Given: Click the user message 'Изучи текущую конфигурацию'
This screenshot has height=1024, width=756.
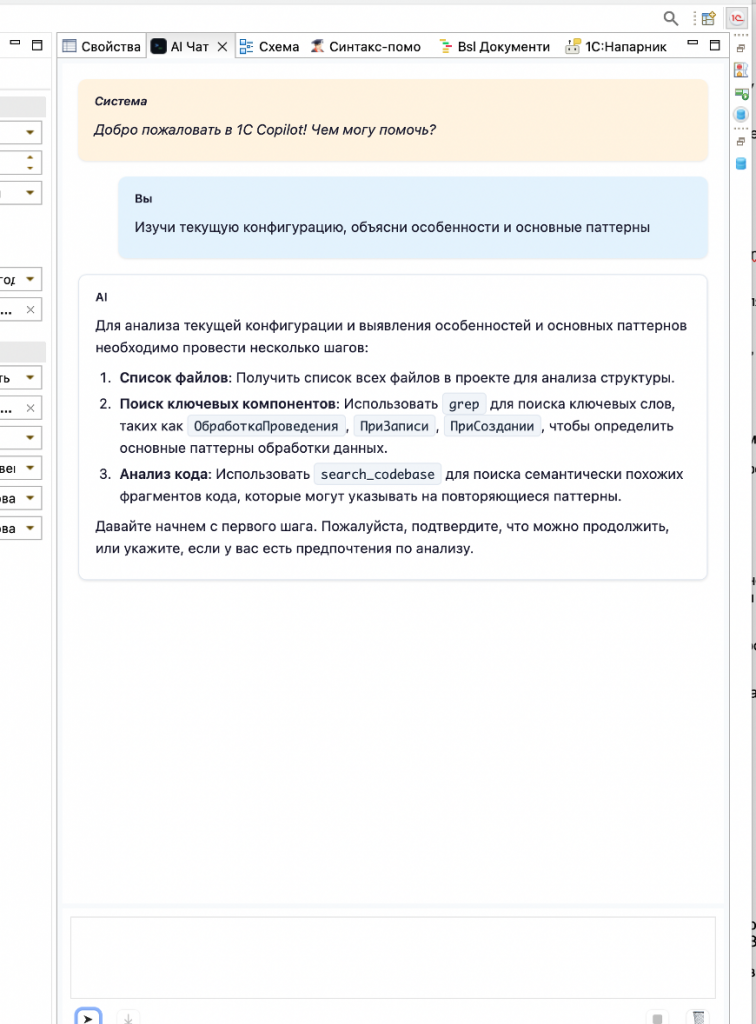Looking at the screenshot, I should coord(241,227).
